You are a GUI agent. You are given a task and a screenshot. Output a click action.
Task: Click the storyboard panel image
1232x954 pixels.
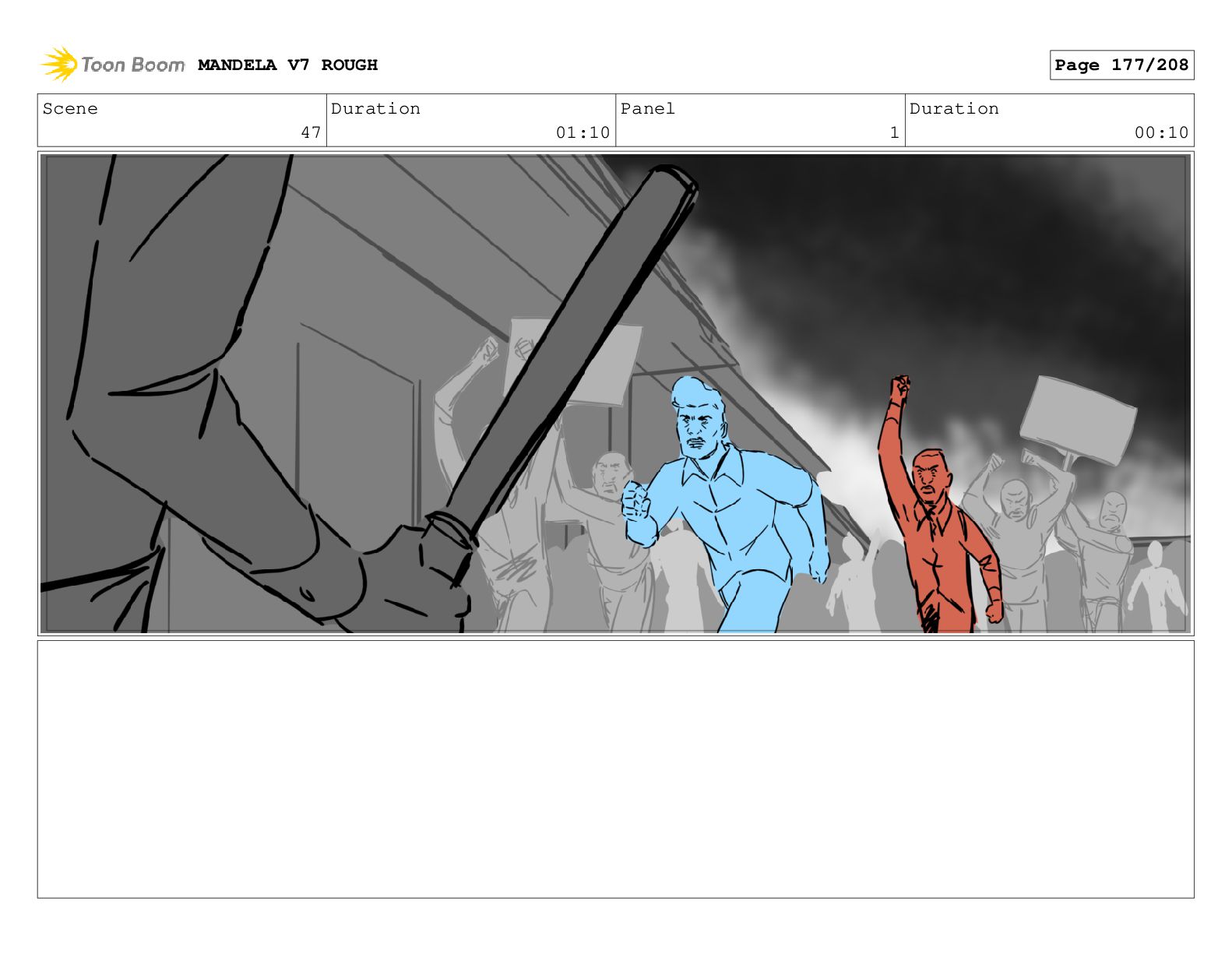(x=615, y=393)
